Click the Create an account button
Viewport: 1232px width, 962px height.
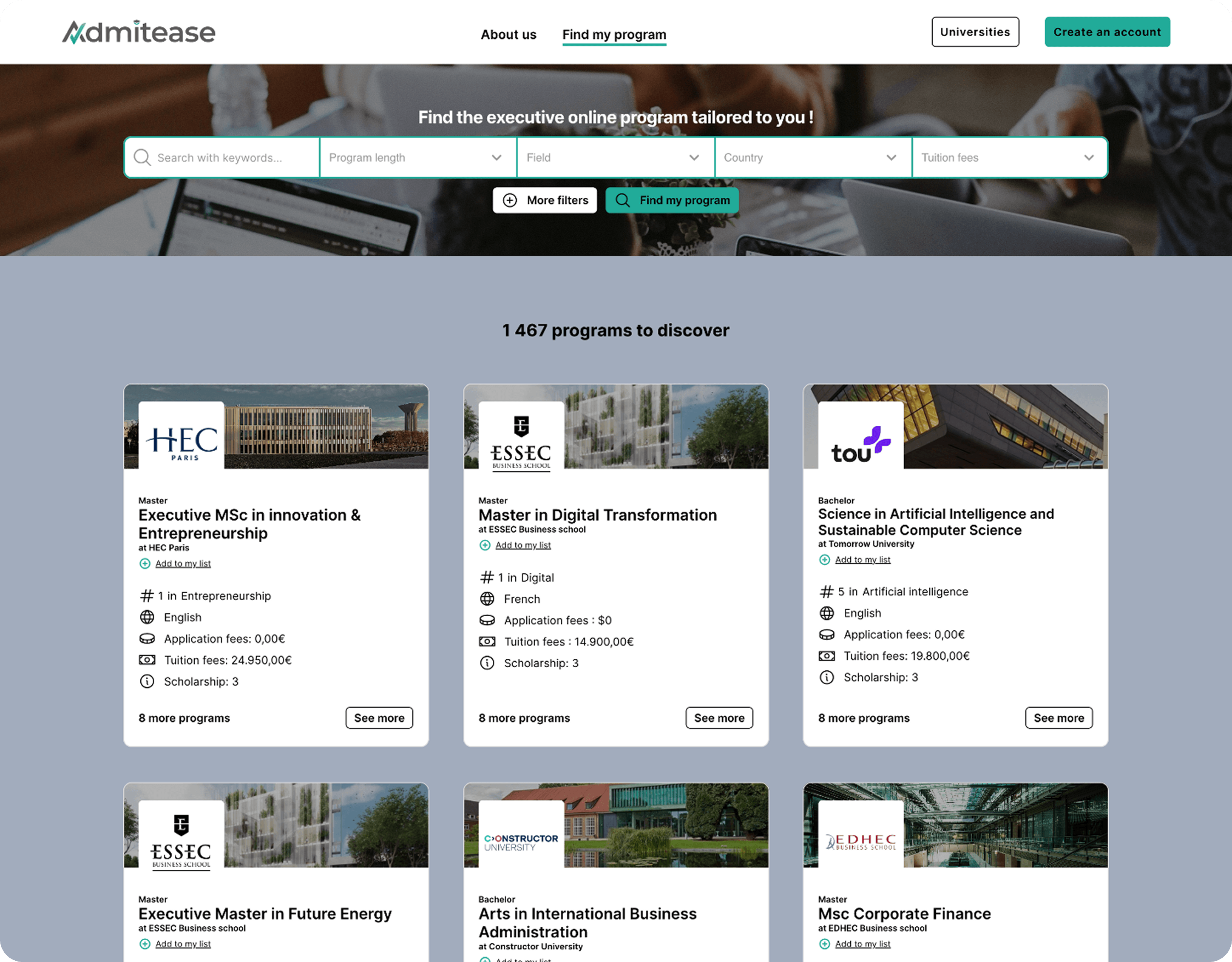click(x=1107, y=32)
